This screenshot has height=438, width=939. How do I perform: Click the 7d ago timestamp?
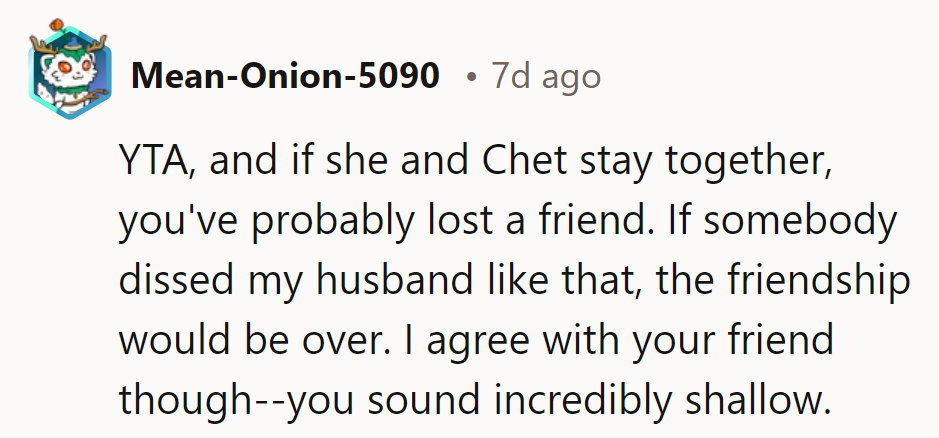pos(546,76)
